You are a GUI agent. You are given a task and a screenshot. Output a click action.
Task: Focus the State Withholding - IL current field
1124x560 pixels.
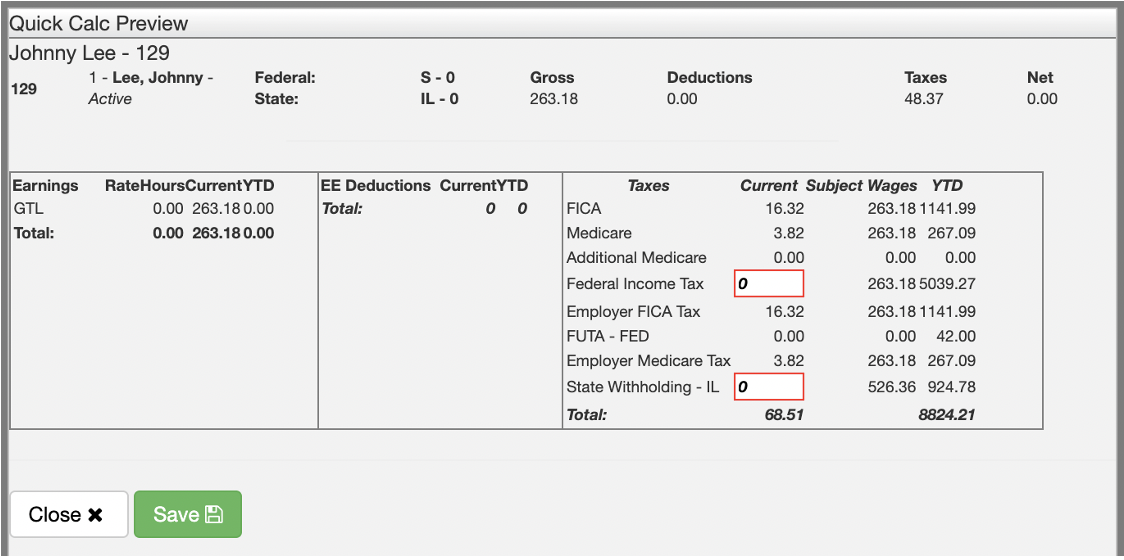pos(769,387)
